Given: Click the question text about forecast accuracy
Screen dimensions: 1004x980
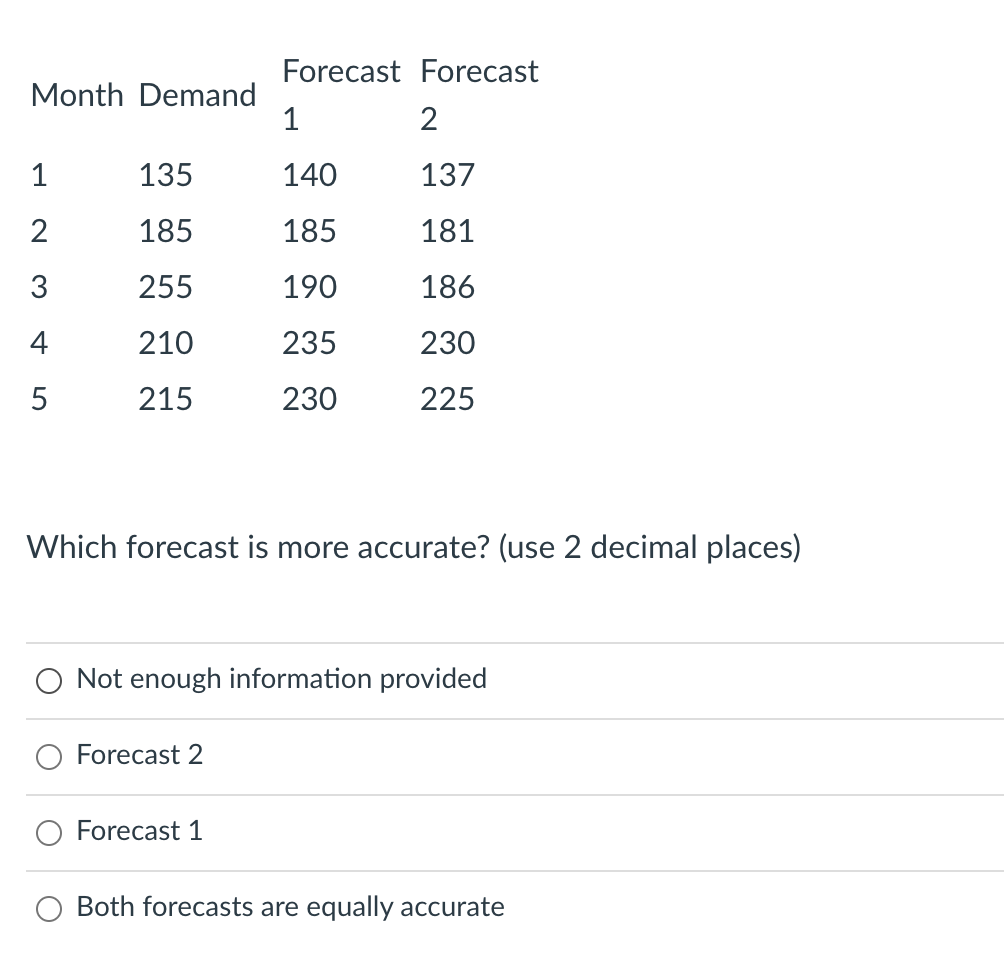Looking at the screenshot, I should (415, 547).
